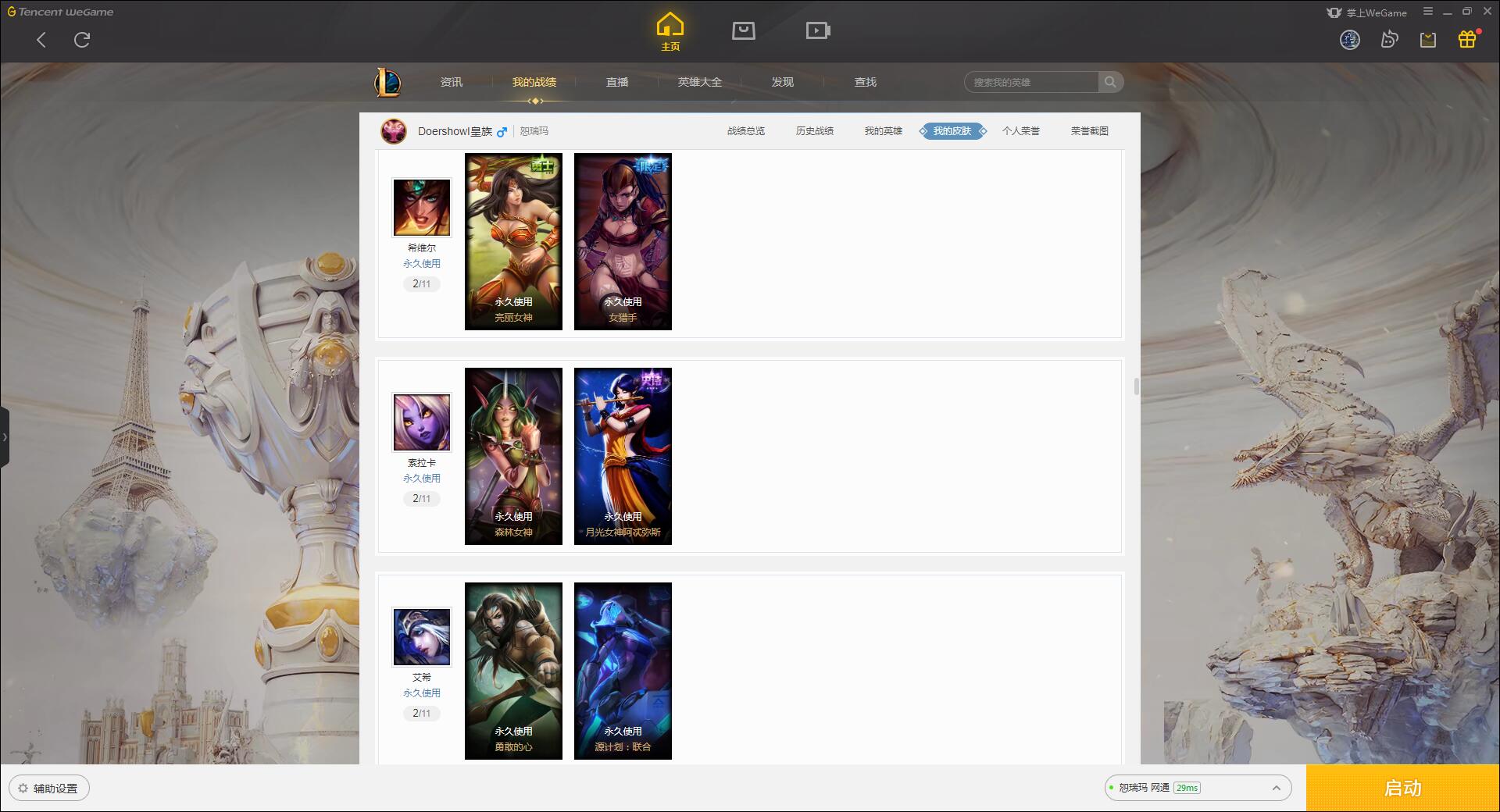
Task: Open the 源计划：联合 skin card
Action: click(623, 671)
